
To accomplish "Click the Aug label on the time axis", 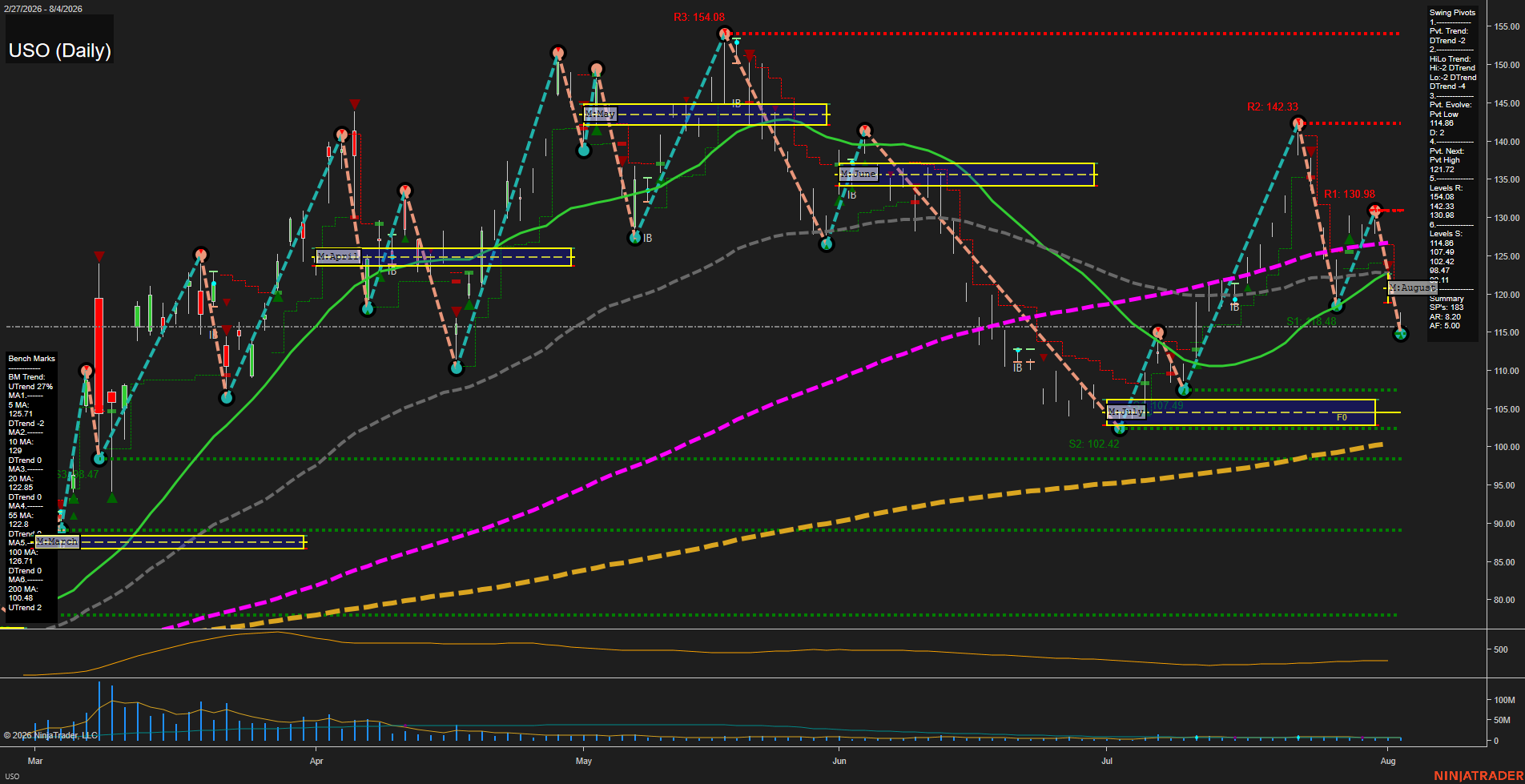I will (1388, 761).
